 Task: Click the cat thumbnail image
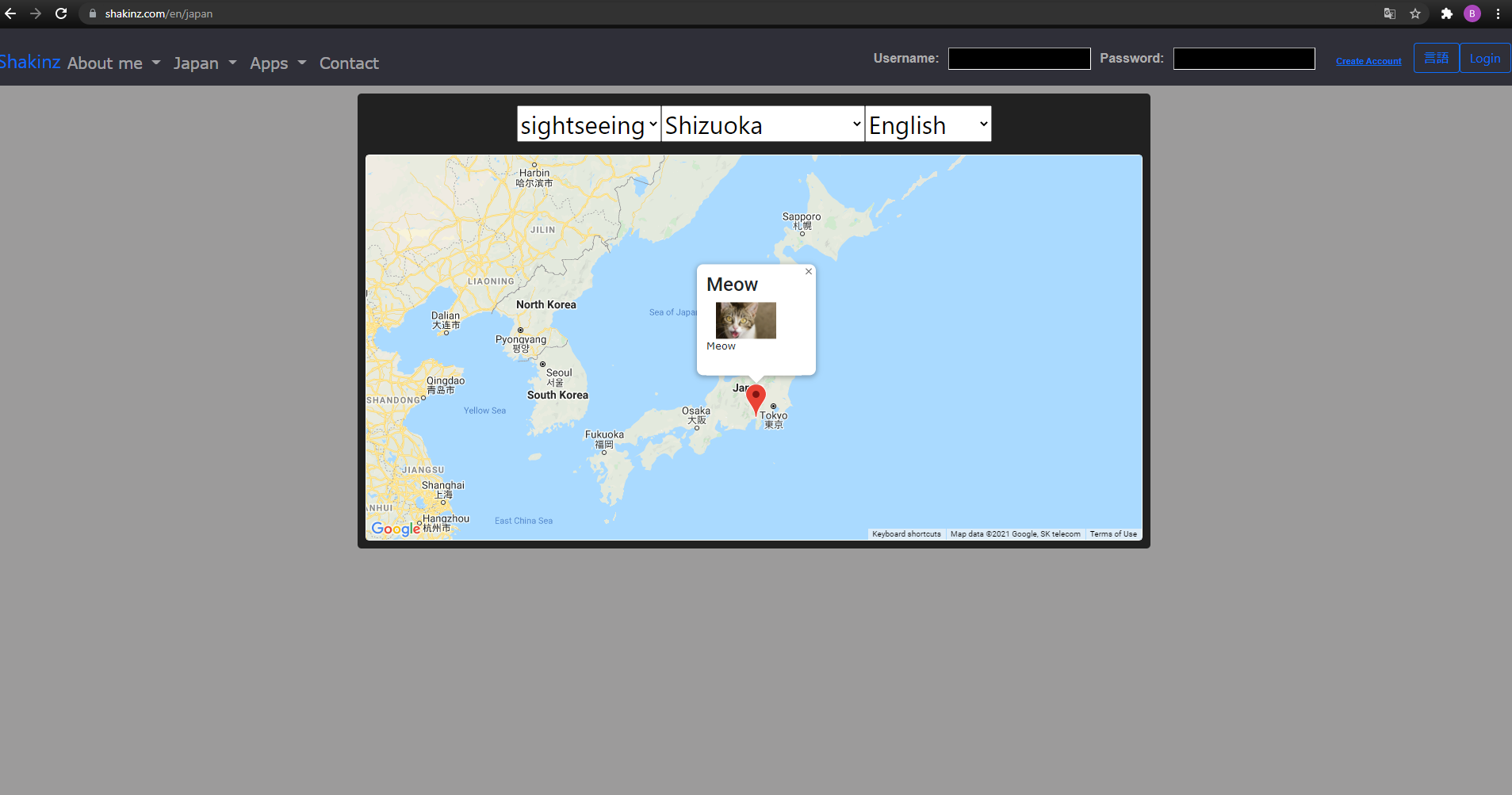pyautogui.click(x=745, y=320)
